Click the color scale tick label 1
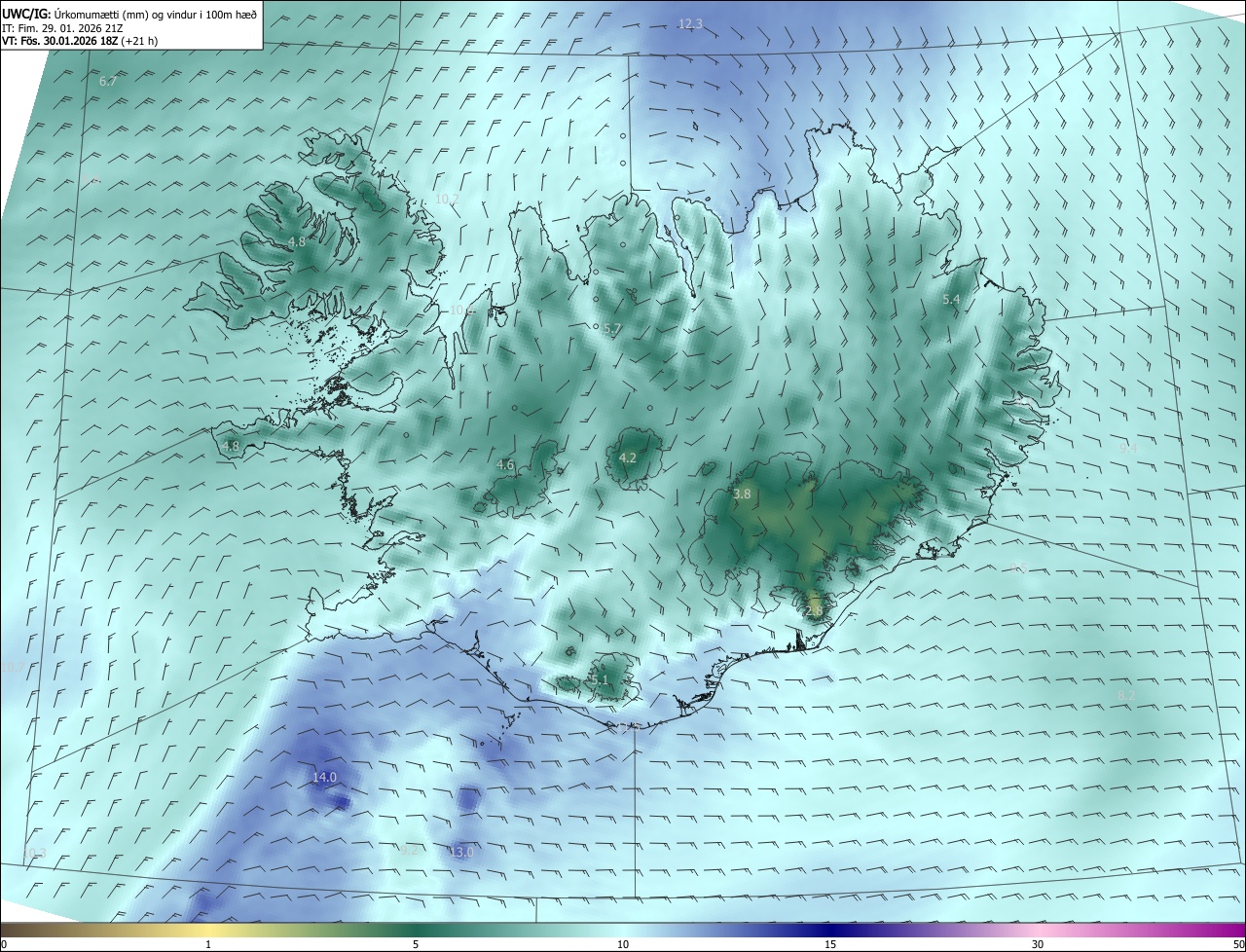This screenshot has width=1246, height=952. pyautogui.click(x=208, y=944)
